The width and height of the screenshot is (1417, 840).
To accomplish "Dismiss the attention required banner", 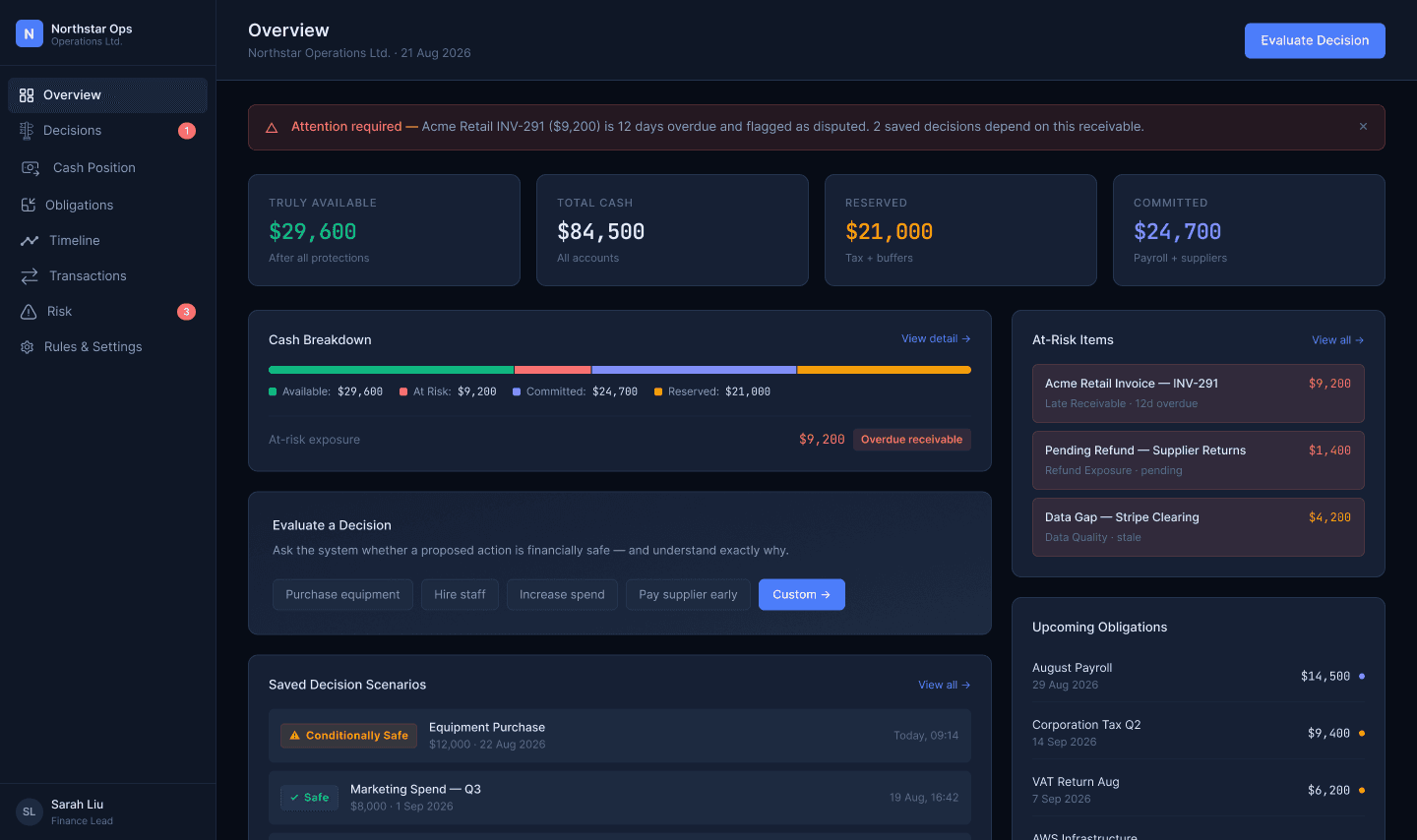I will pos(1363,127).
